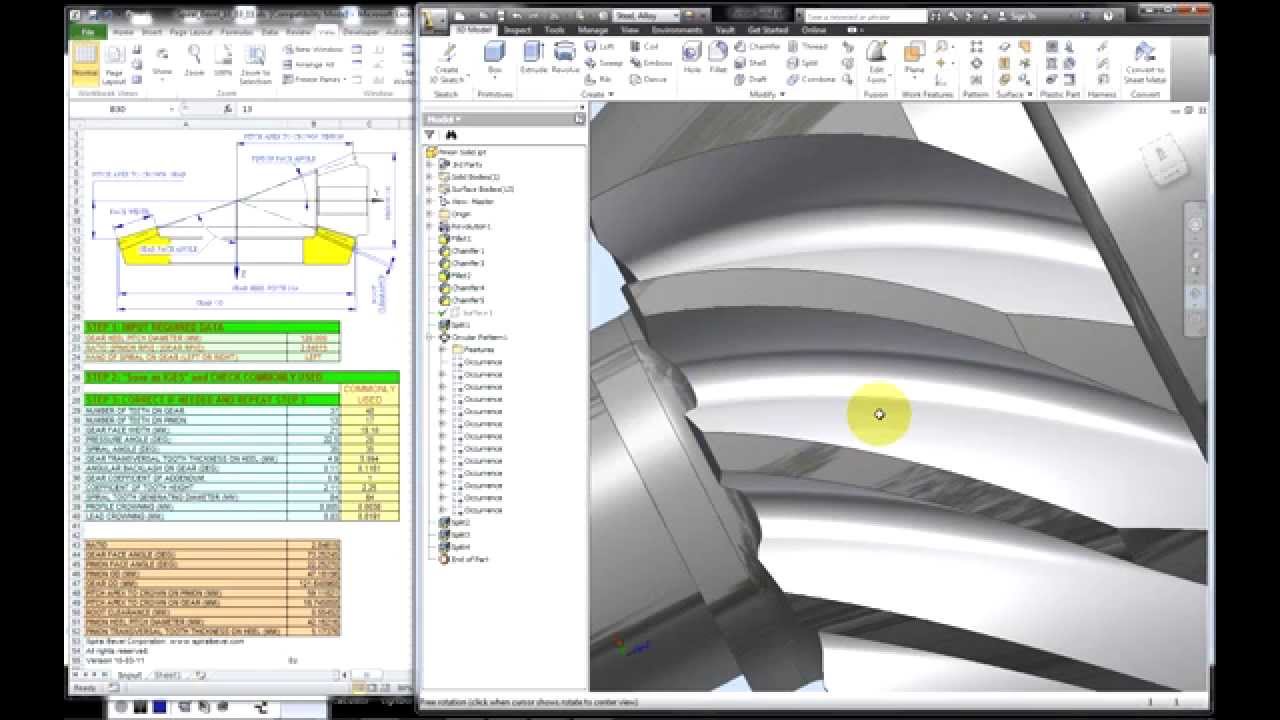Select Split1 in model browser
This screenshot has height=720, width=1280.
pos(455,325)
